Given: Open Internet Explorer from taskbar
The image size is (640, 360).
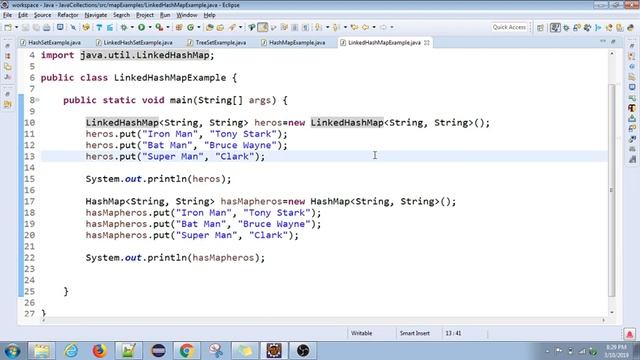Looking at the screenshot, I should tap(71, 351).
